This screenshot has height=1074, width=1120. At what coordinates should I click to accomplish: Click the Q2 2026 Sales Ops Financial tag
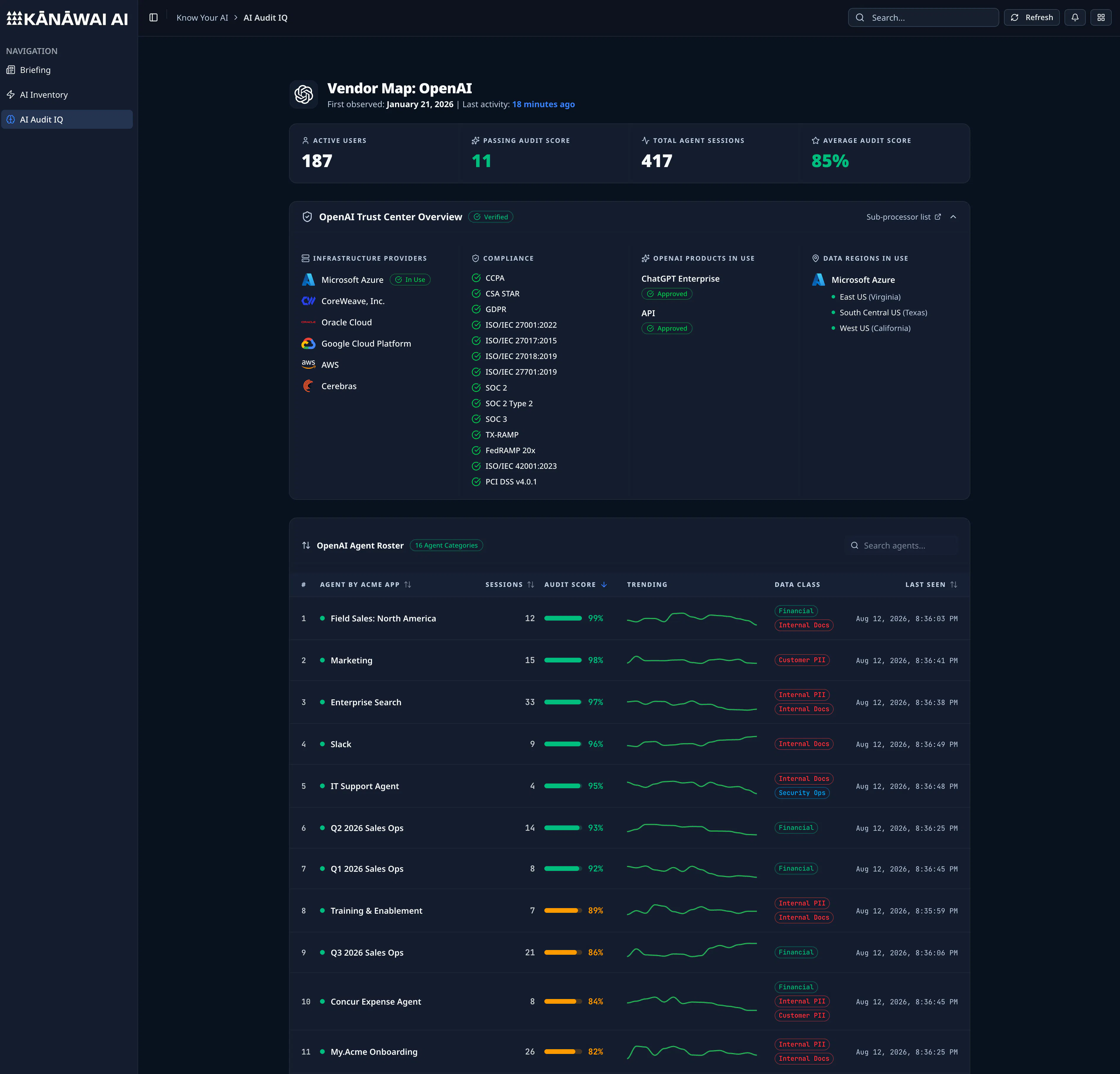(796, 828)
